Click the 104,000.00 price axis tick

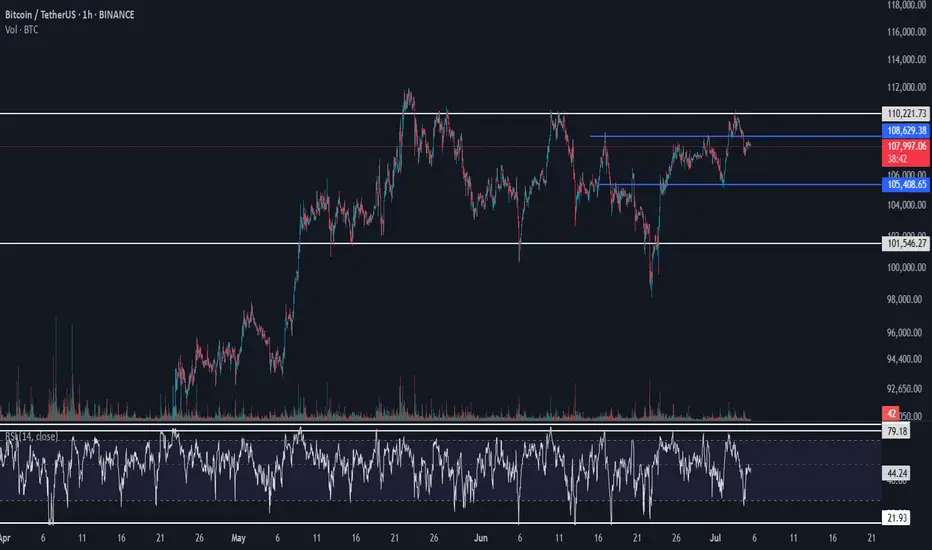(x=906, y=205)
